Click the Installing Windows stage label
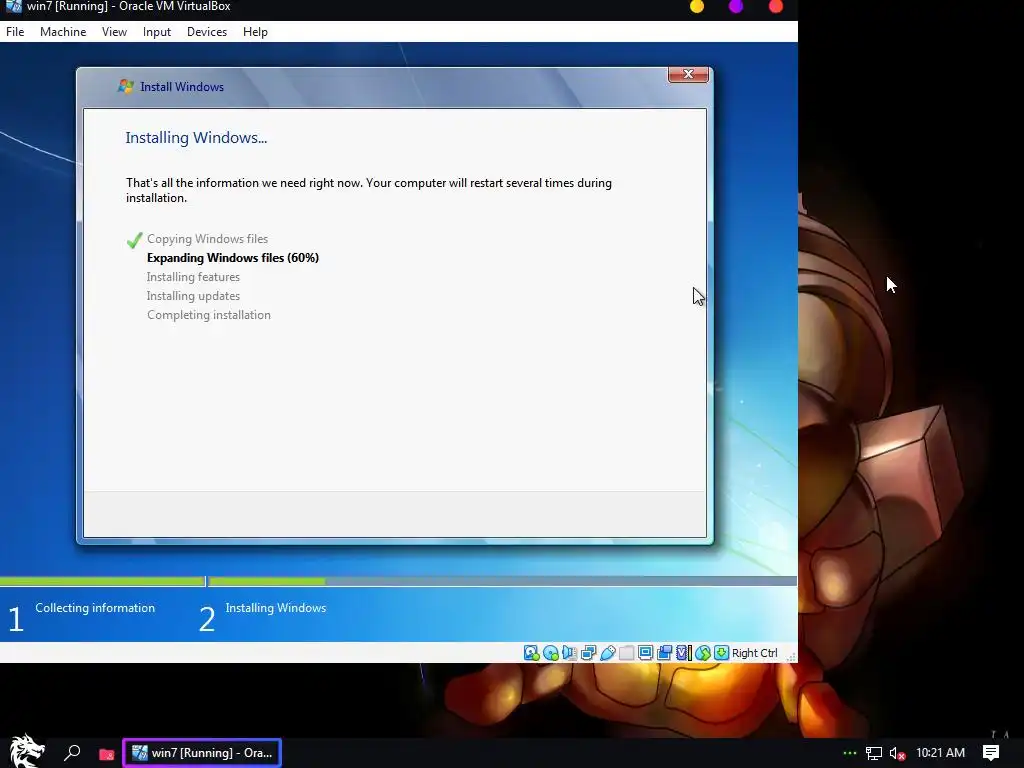Viewport: 1024px width, 768px height. [x=276, y=608]
